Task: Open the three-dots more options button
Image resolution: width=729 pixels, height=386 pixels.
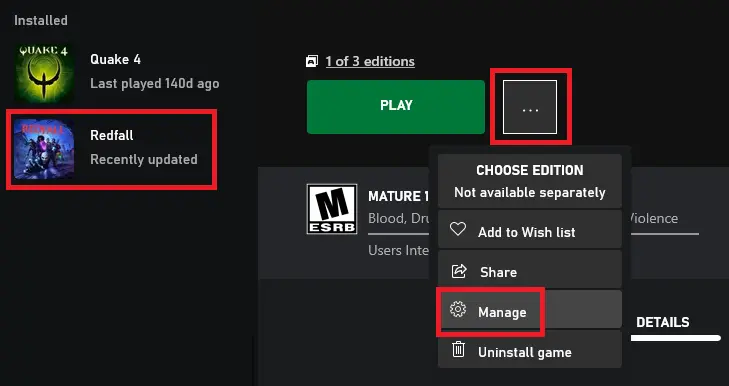Action: coord(530,107)
